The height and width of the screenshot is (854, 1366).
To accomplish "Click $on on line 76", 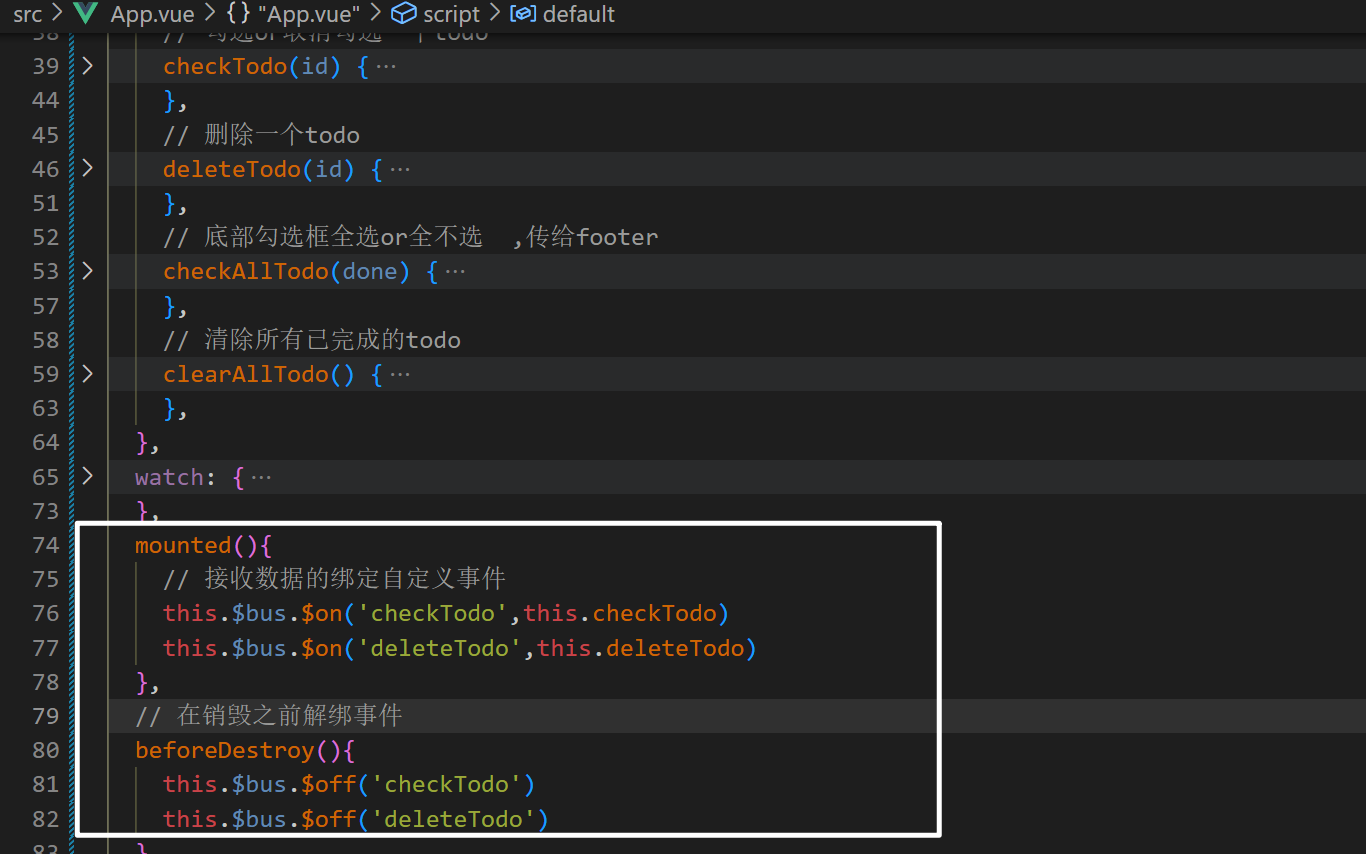I will pyautogui.click(x=322, y=613).
